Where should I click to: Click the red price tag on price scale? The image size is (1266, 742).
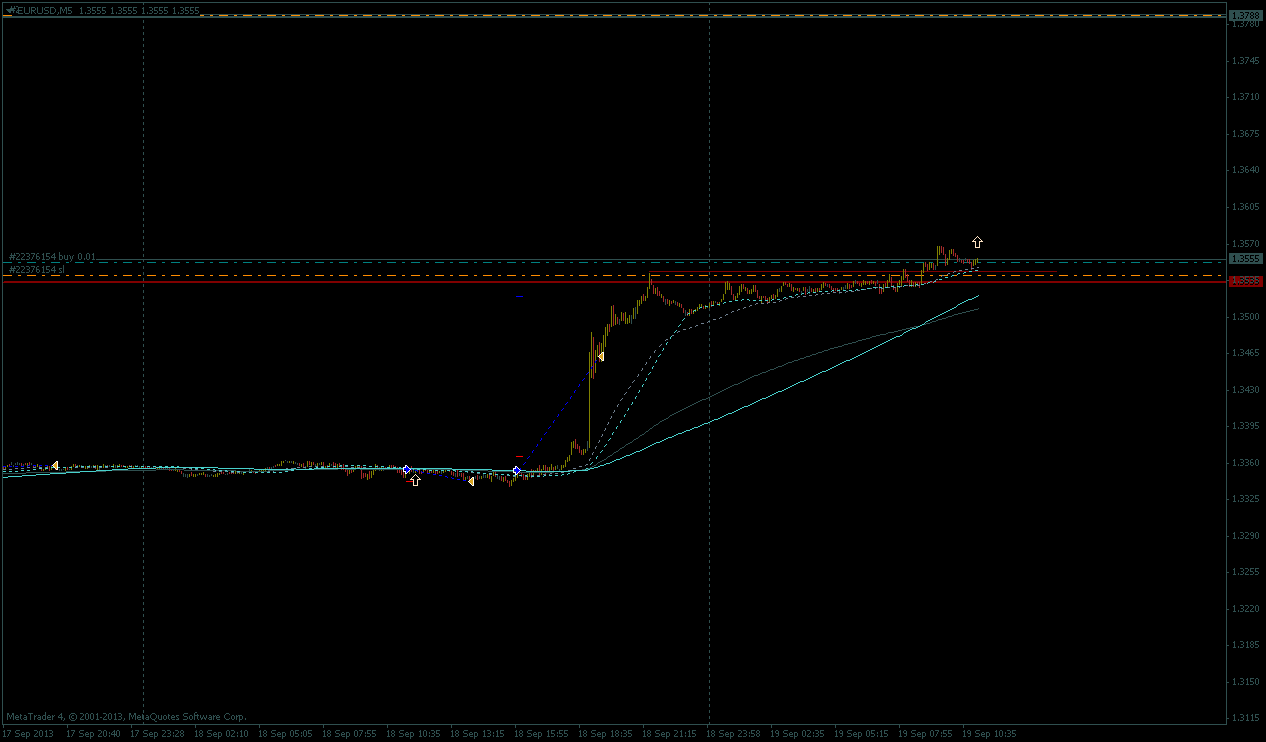point(1244,282)
